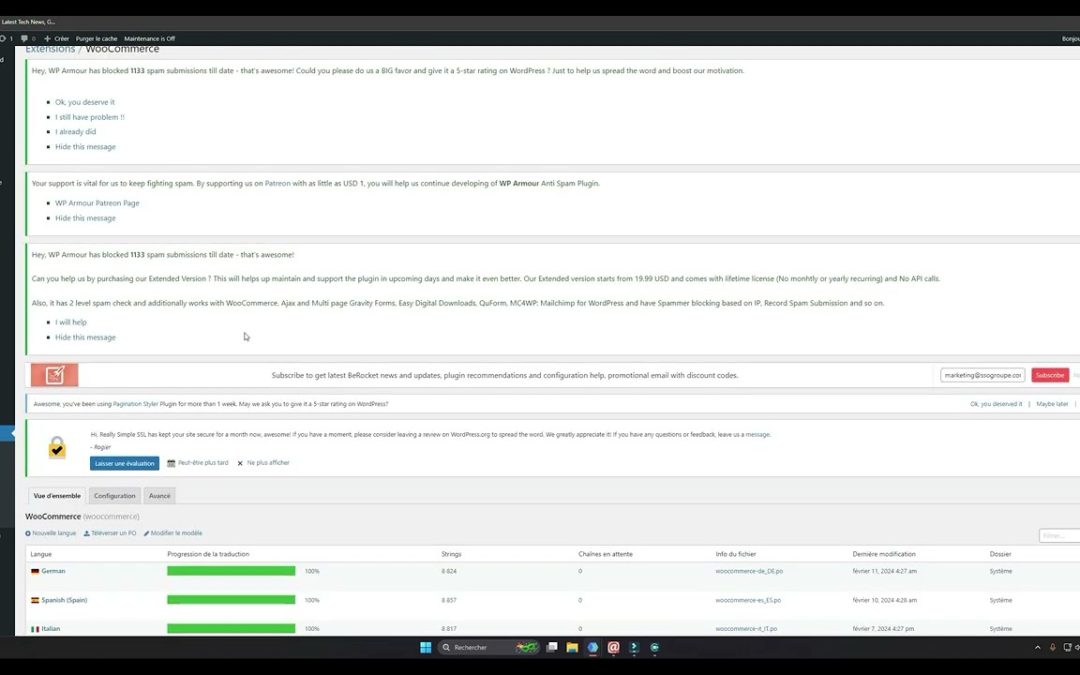
Task: Open the red @ mail app in taskbar
Action: [613, 647]
